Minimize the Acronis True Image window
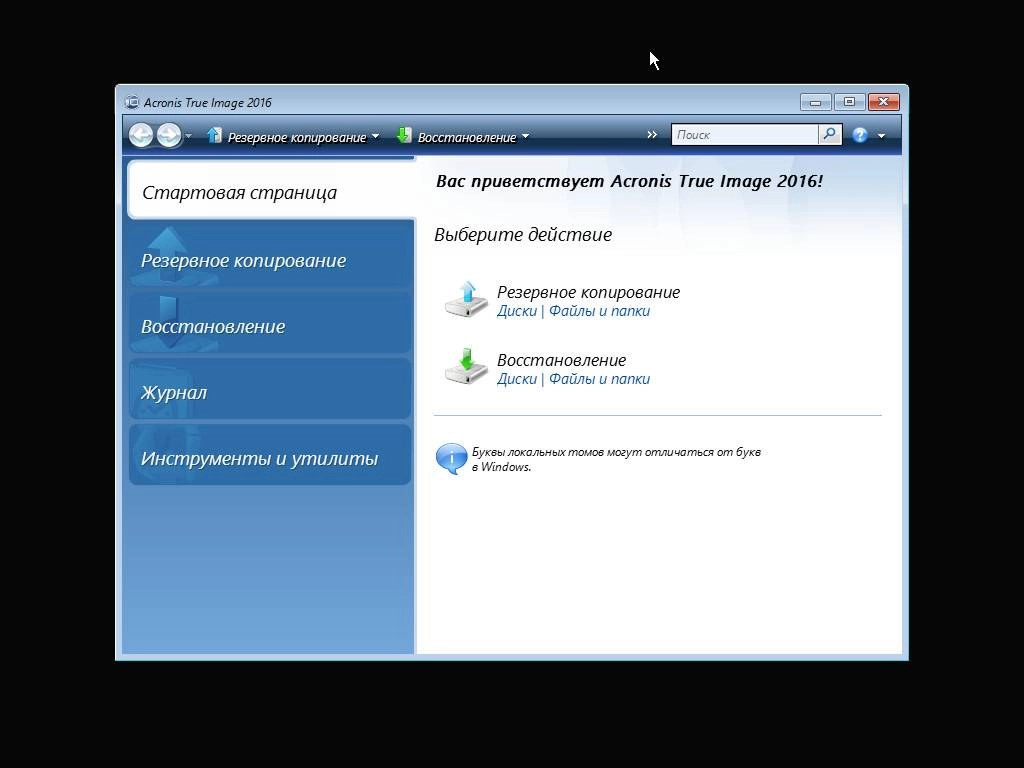Image resolution: width=1024 pixels, height=768 pixels. [815, 102]
